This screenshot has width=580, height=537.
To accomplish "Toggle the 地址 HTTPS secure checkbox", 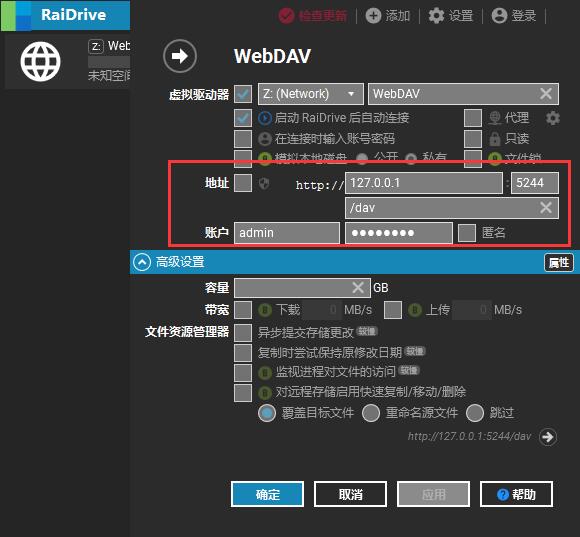I will (243, 183).
